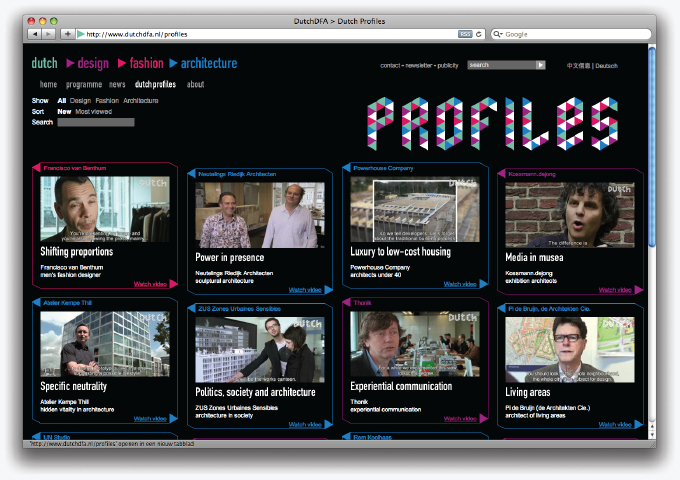Screen dimensions: 680x480
Task: Filter profiles by Architecture
Action: tap(141, 101)
